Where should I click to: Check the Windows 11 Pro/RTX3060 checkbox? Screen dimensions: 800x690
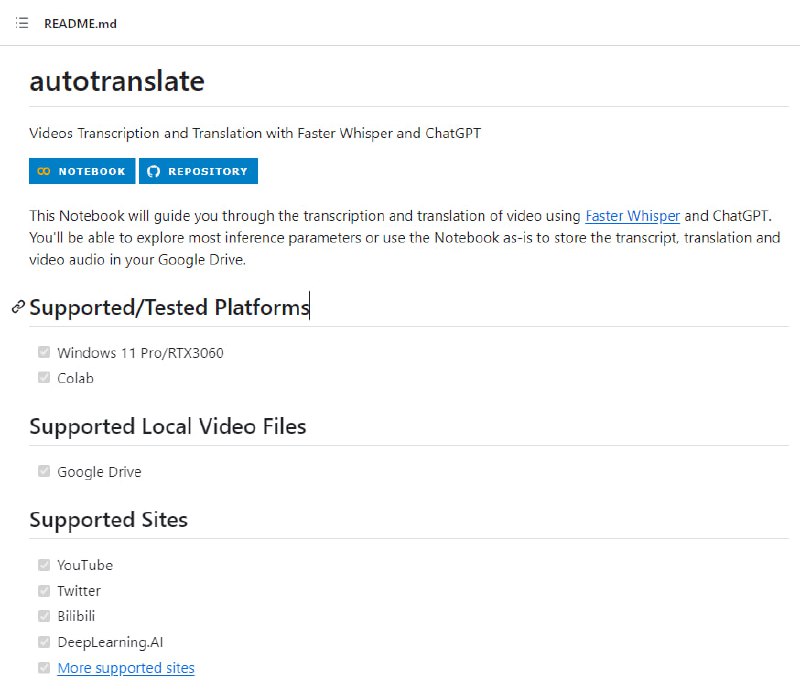pyautogui.click(x=43, y=352)
